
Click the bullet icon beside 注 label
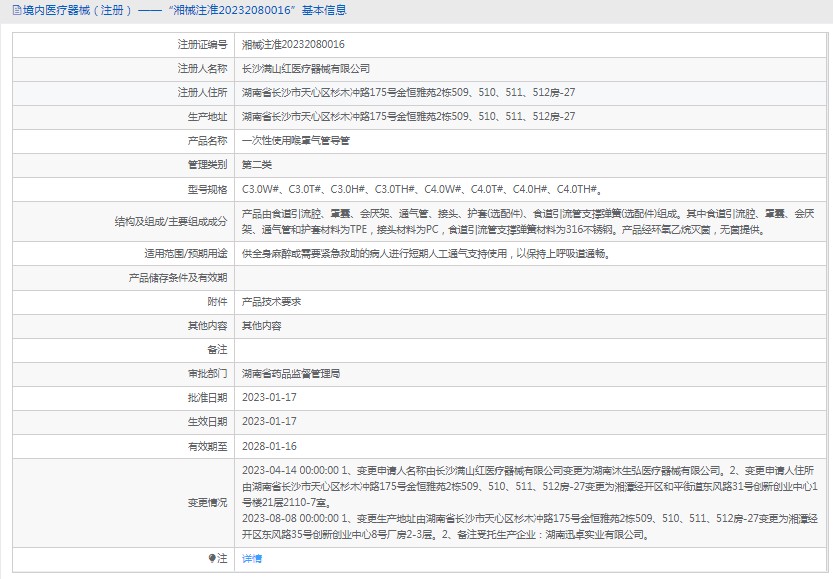(x=211, y=558)
